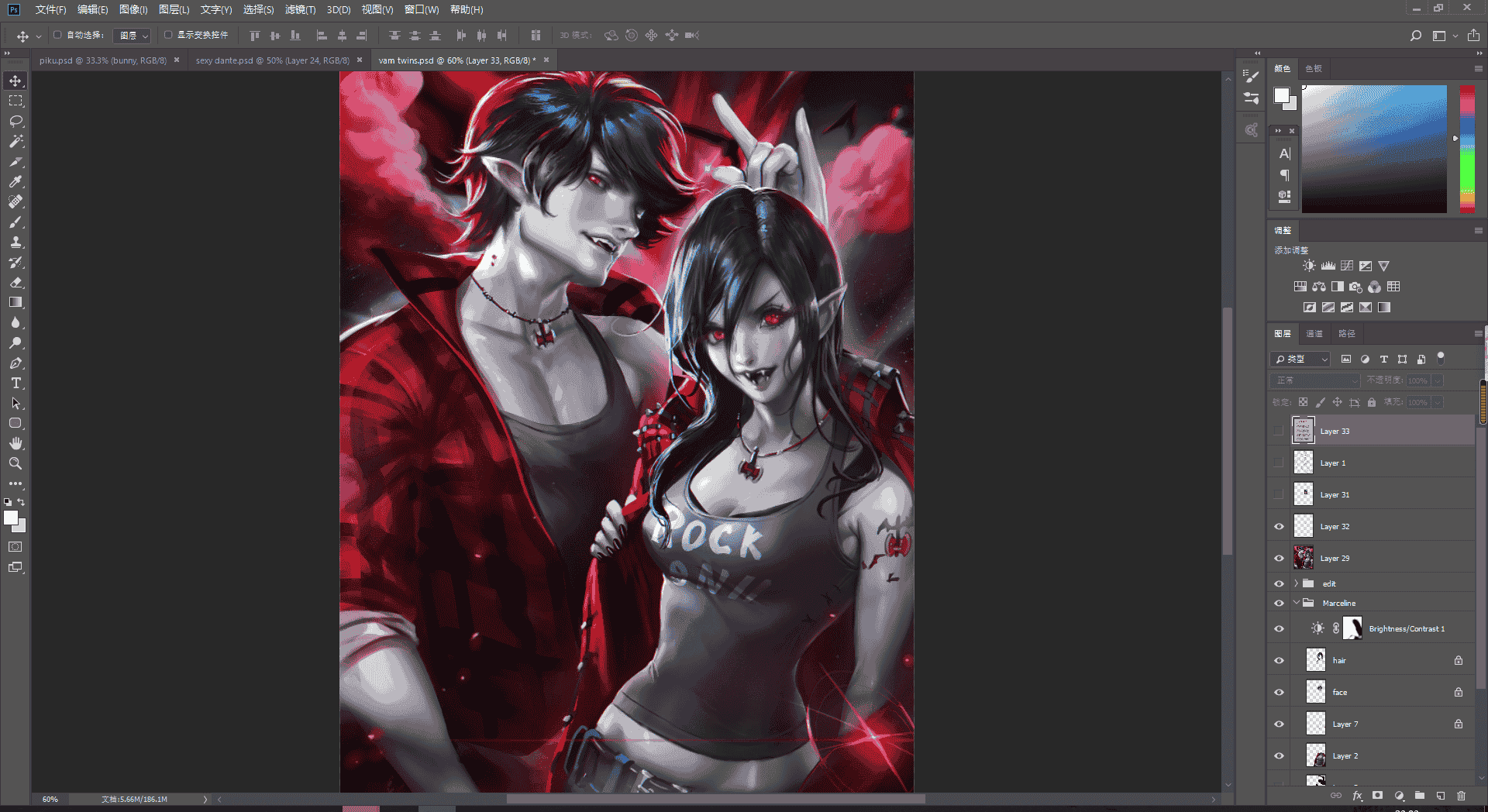Viewport: 1488px width, 812px height.
Task: Select the Brush tool
Action: pyautogui.click(x=15, y=222)
